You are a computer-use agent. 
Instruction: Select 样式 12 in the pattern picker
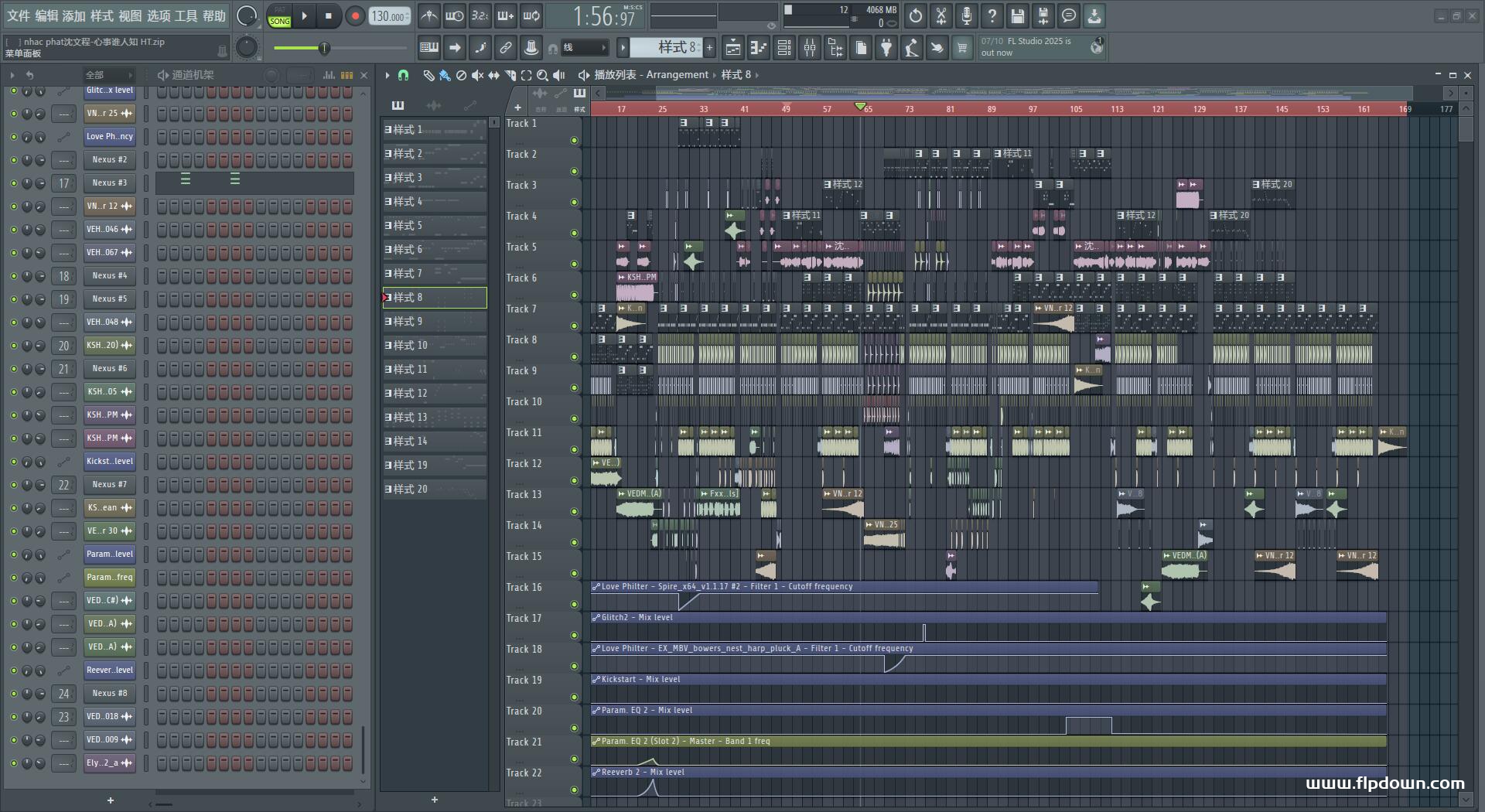coord(435,393)
